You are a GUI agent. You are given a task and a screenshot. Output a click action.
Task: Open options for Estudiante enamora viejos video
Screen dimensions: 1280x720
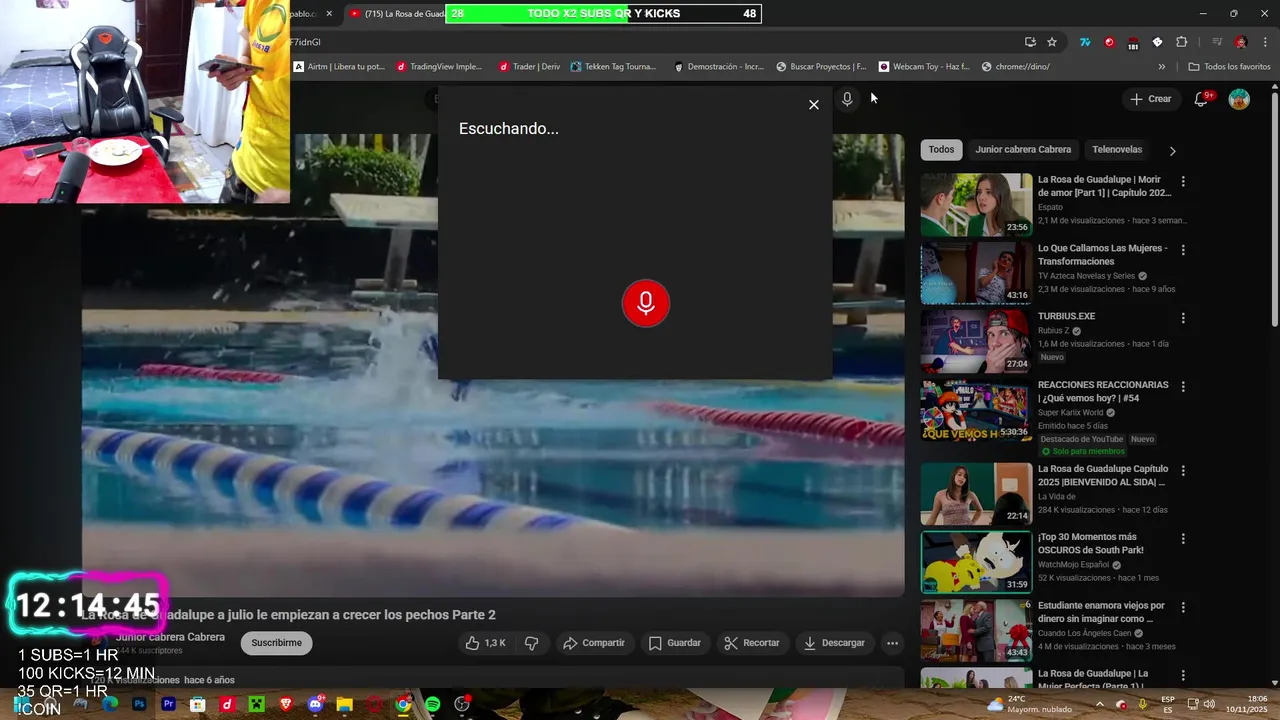click(1183, 607)
